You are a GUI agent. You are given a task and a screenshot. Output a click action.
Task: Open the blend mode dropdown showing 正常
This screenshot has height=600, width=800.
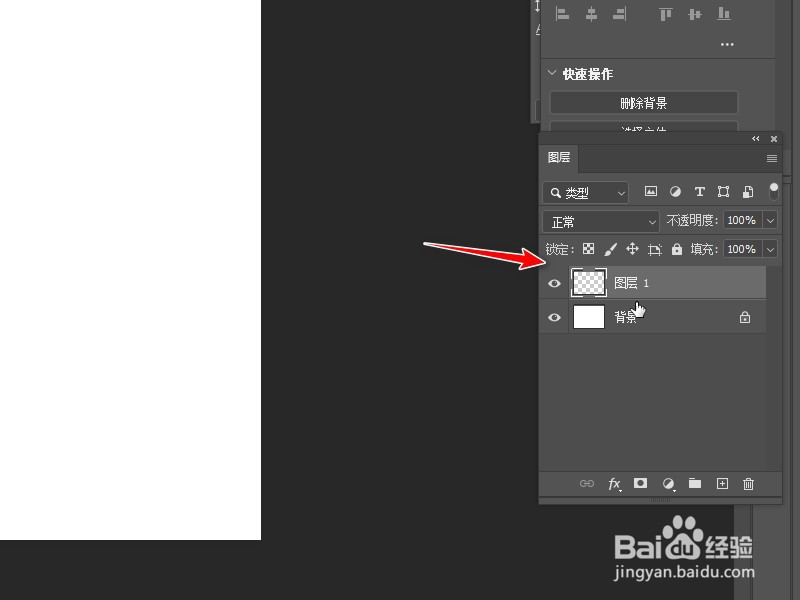coord(600,220)
